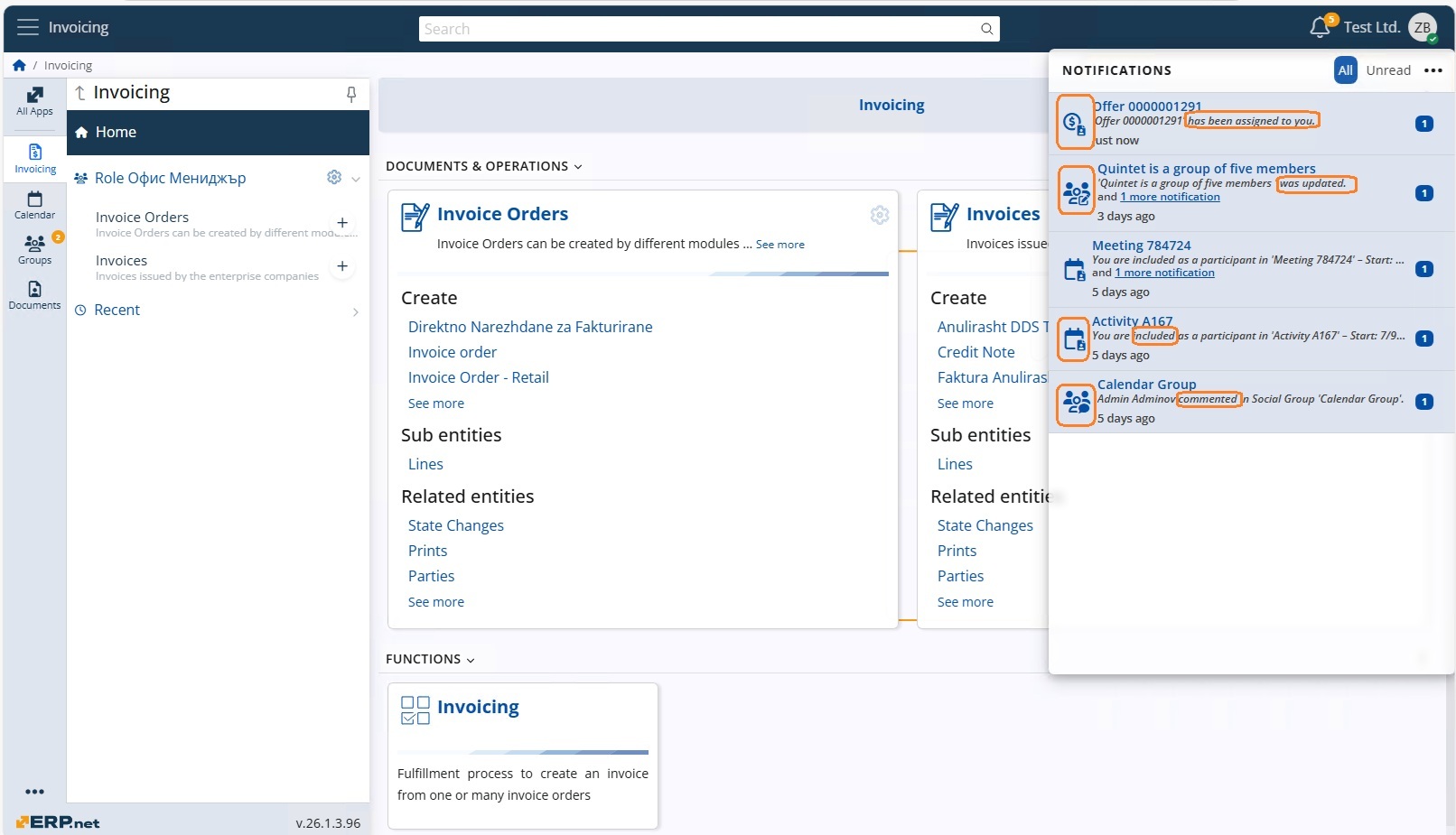Open Parties under Invoice Orders
Viewport: 1456px width, 835px height.
point(431,576)
